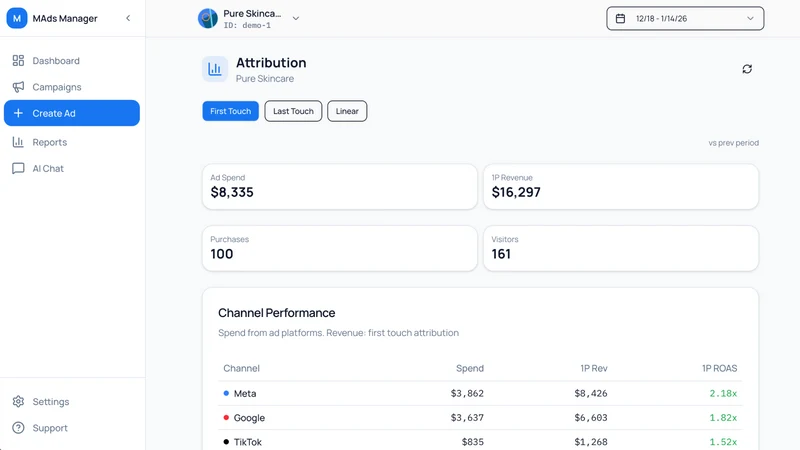Click the 'vs prev period' label
Screen dimensions: 800x450
[x=733, y=143]
